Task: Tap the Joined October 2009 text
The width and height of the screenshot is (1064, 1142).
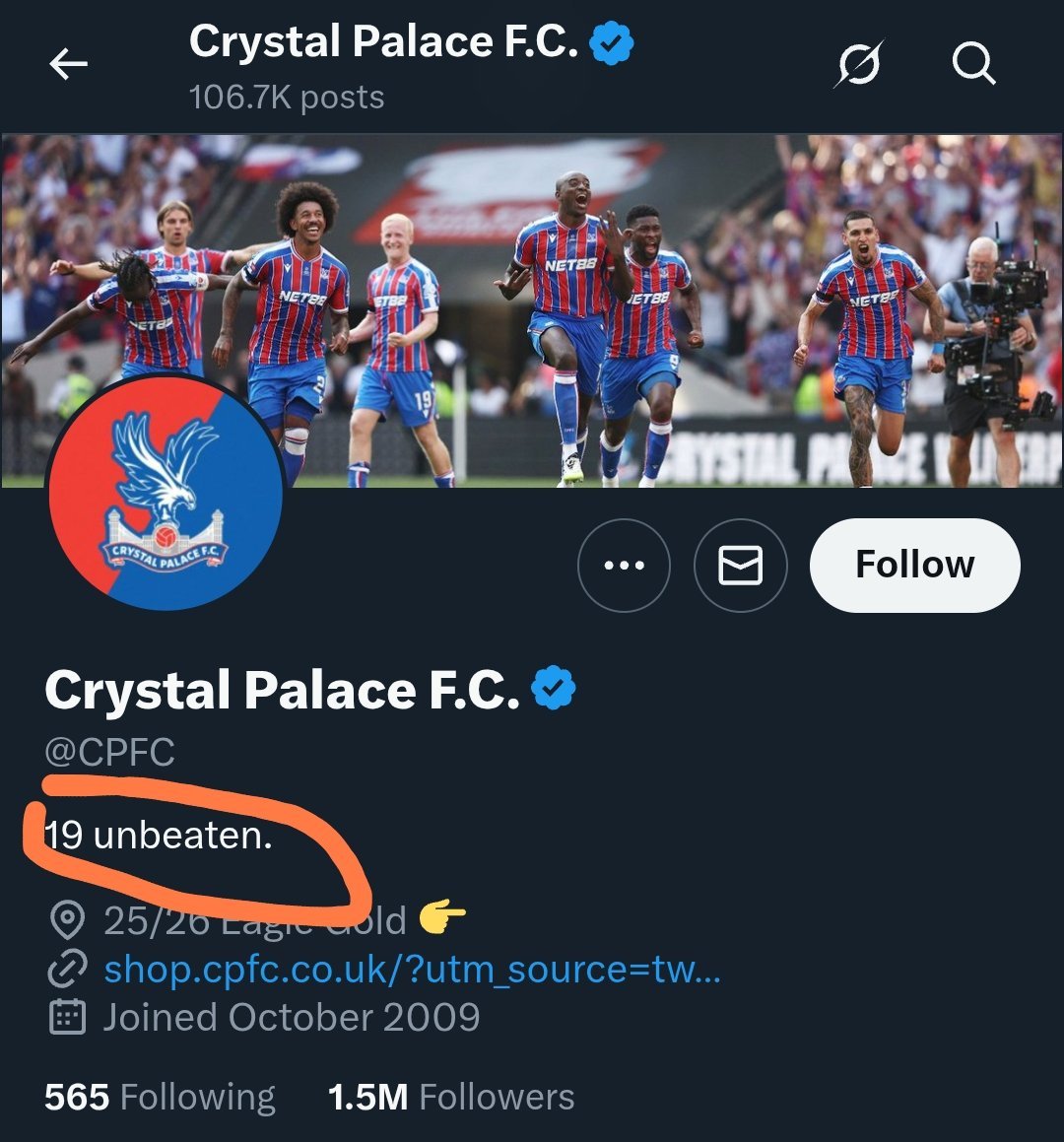Action: [292, 1017]
